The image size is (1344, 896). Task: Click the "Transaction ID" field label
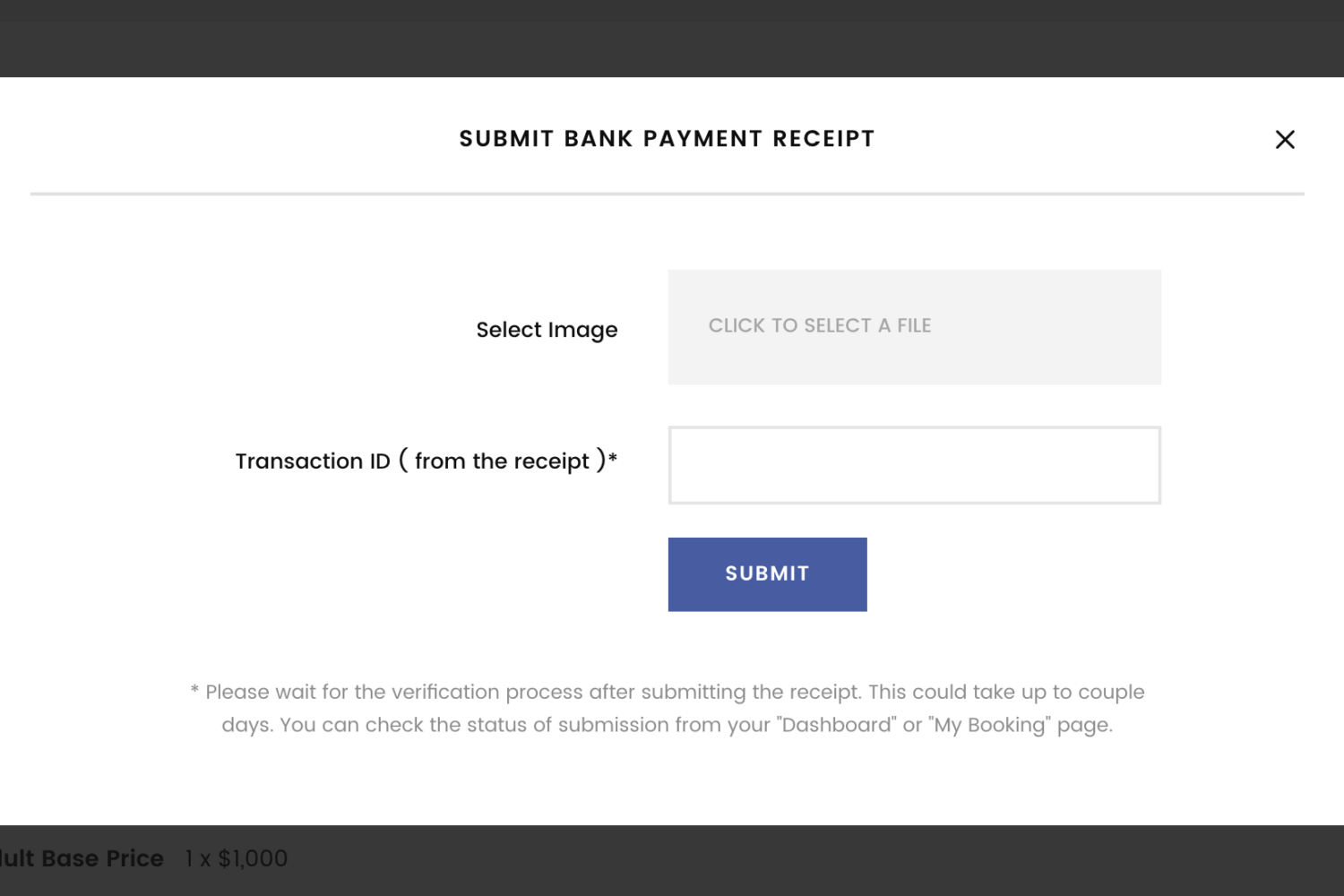tap(313, 461)
